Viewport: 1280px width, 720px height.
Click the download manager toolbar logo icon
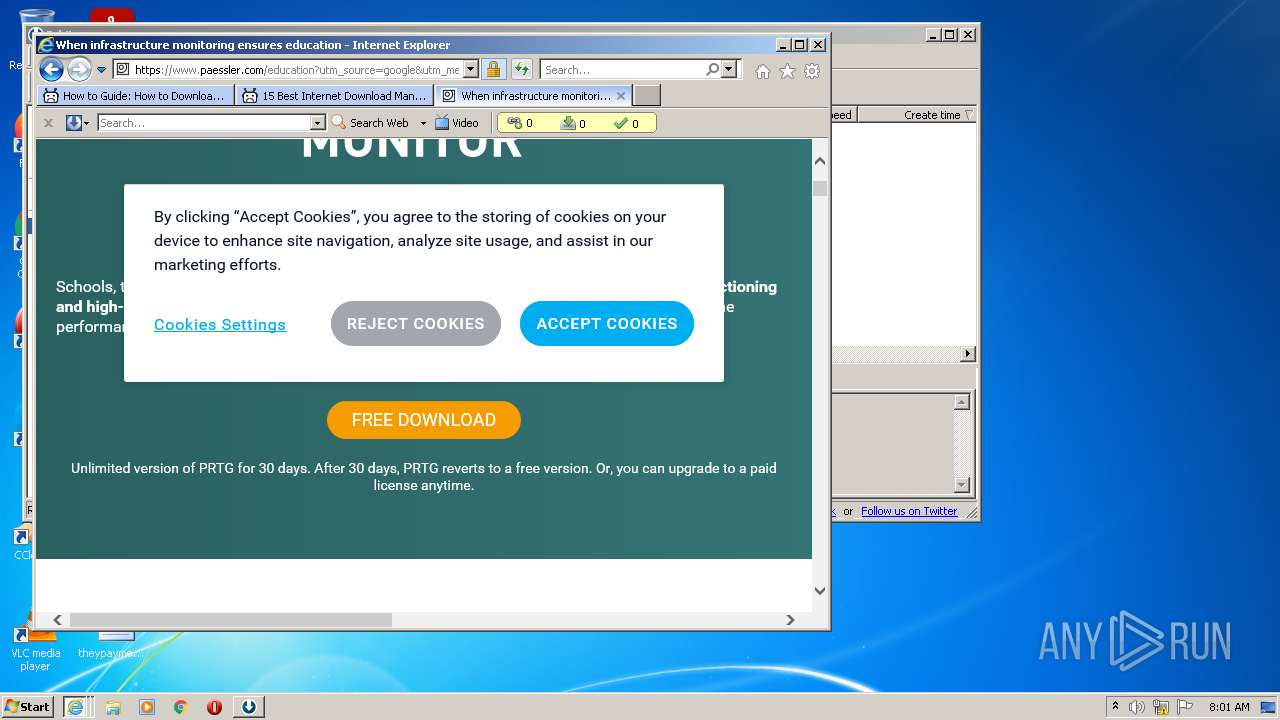[x=73, y=123]
